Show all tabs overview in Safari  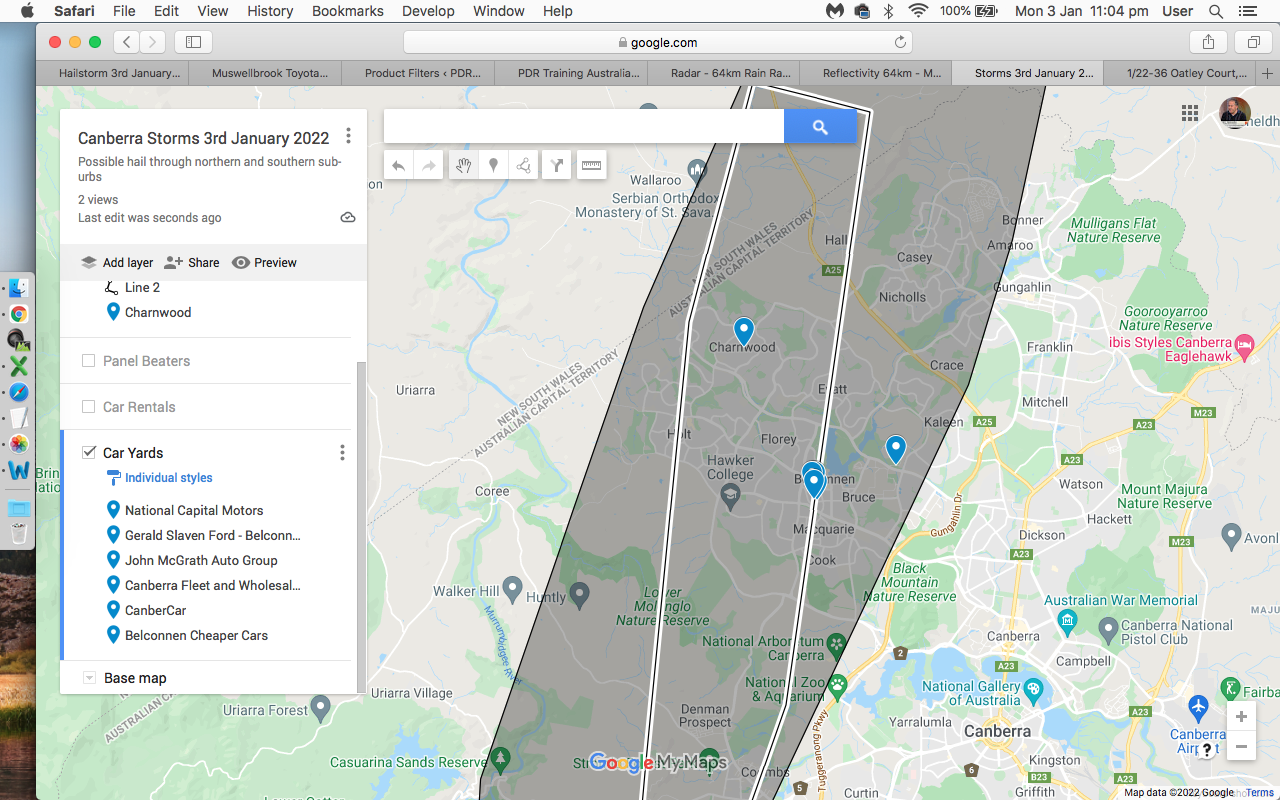(x=1253, y=42)
